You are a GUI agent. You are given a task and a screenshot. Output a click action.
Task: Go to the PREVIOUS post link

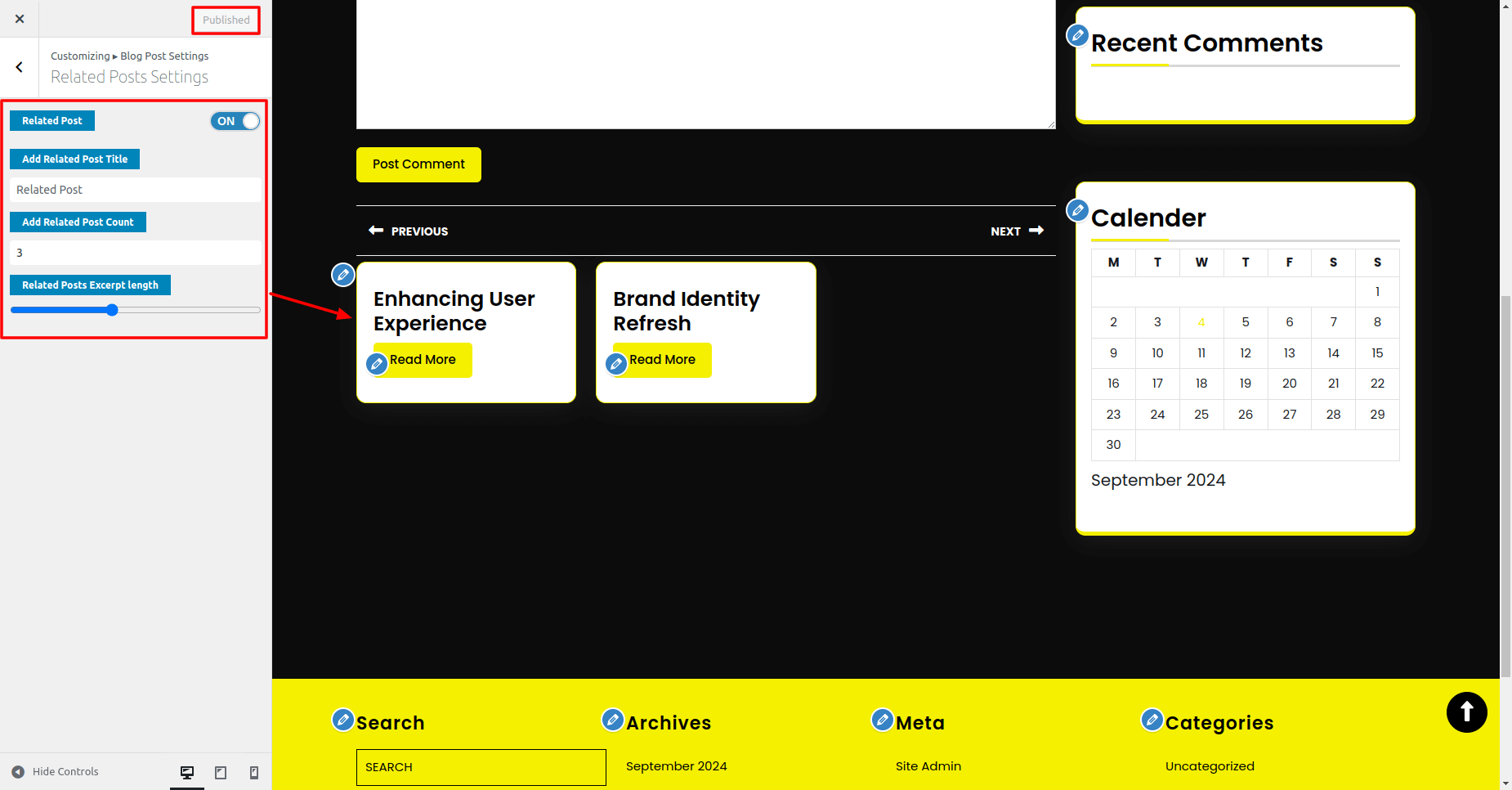click(409, 231)
